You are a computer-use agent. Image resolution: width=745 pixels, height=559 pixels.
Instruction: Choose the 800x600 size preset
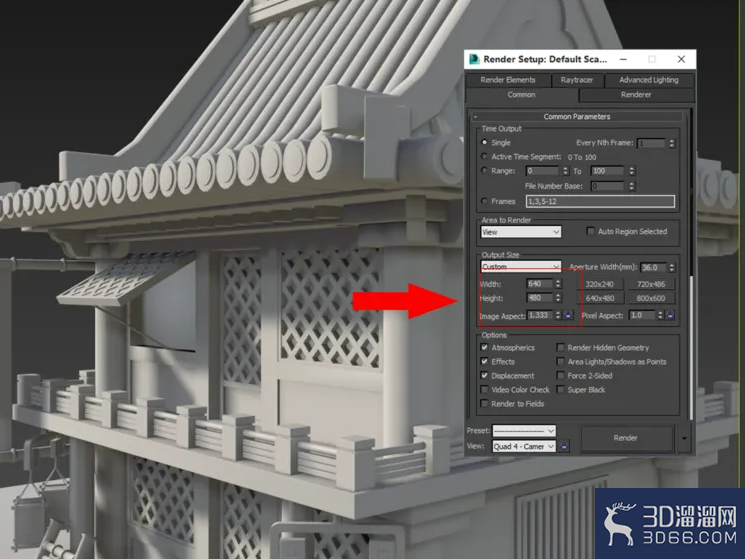coord(651,298)
